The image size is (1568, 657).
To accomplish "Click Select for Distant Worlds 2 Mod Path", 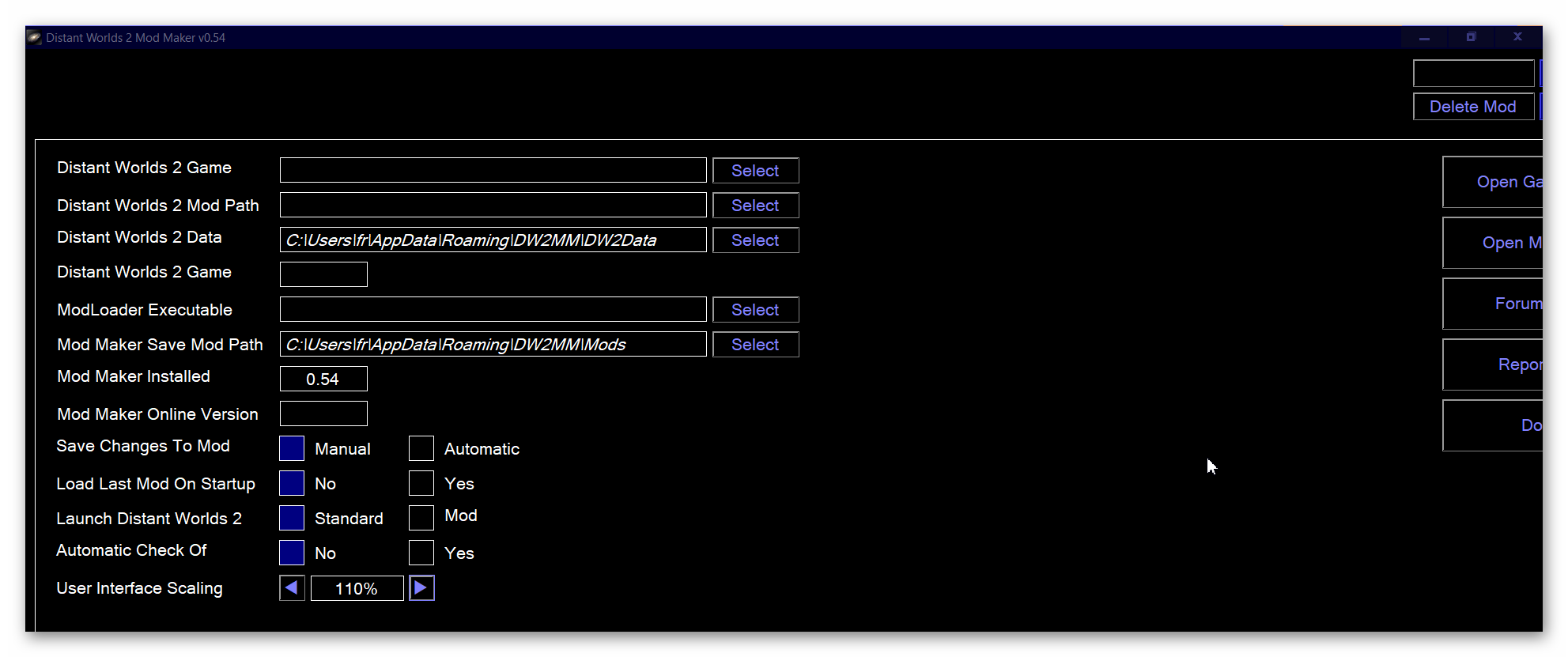I will pyautogui.click(x=755, y=206).
